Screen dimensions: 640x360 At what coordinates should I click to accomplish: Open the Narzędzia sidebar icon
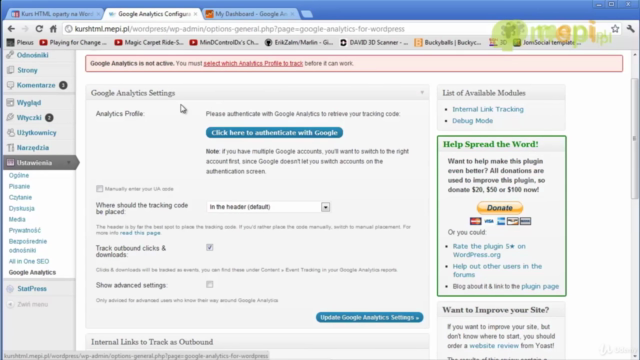click(x=10, y=148)
